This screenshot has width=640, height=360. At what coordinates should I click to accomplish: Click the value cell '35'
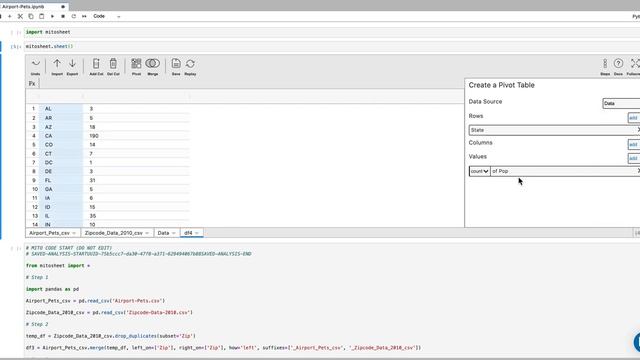coord(136,216)
